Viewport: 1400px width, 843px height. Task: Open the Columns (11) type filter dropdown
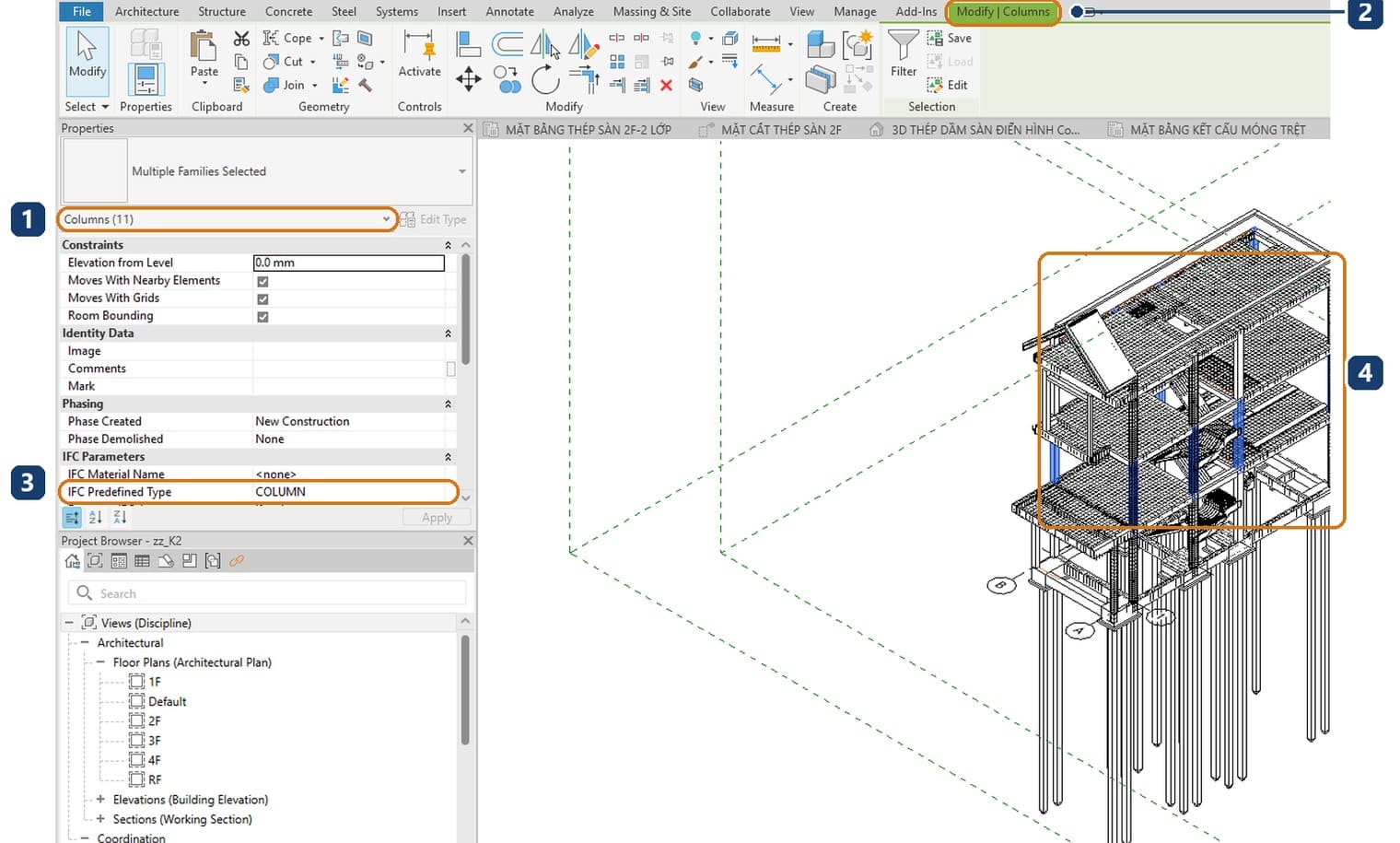point(227,219)
